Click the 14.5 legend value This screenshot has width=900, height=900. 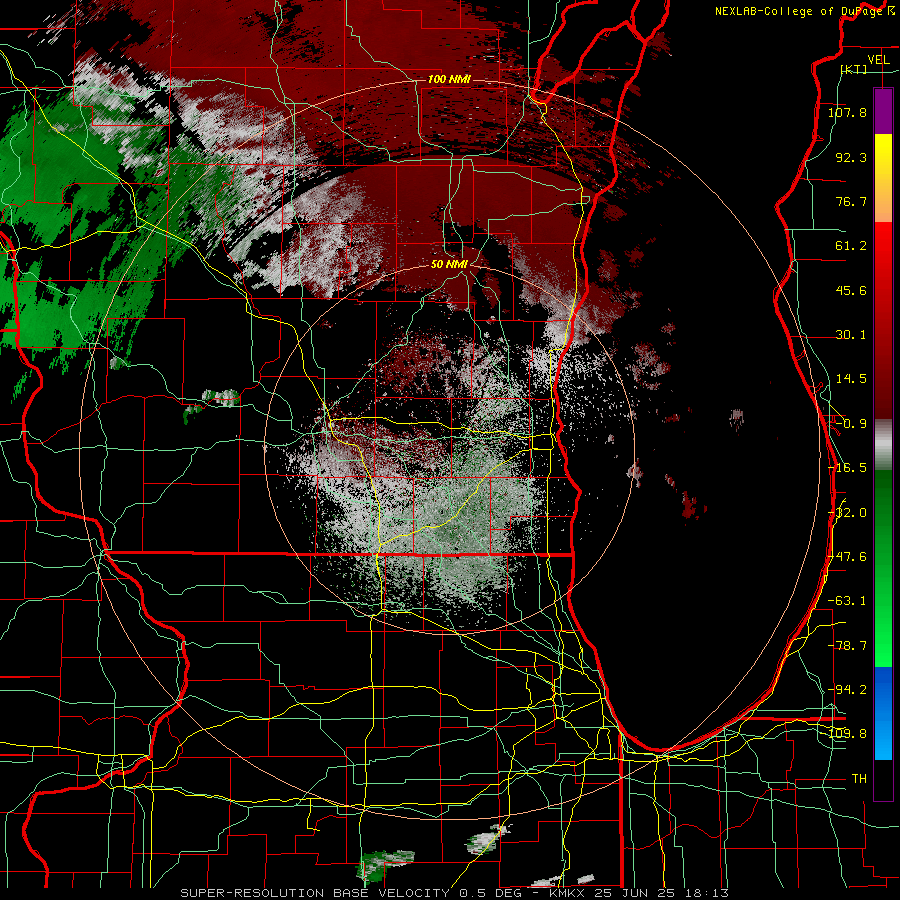(x=851, y=379)
